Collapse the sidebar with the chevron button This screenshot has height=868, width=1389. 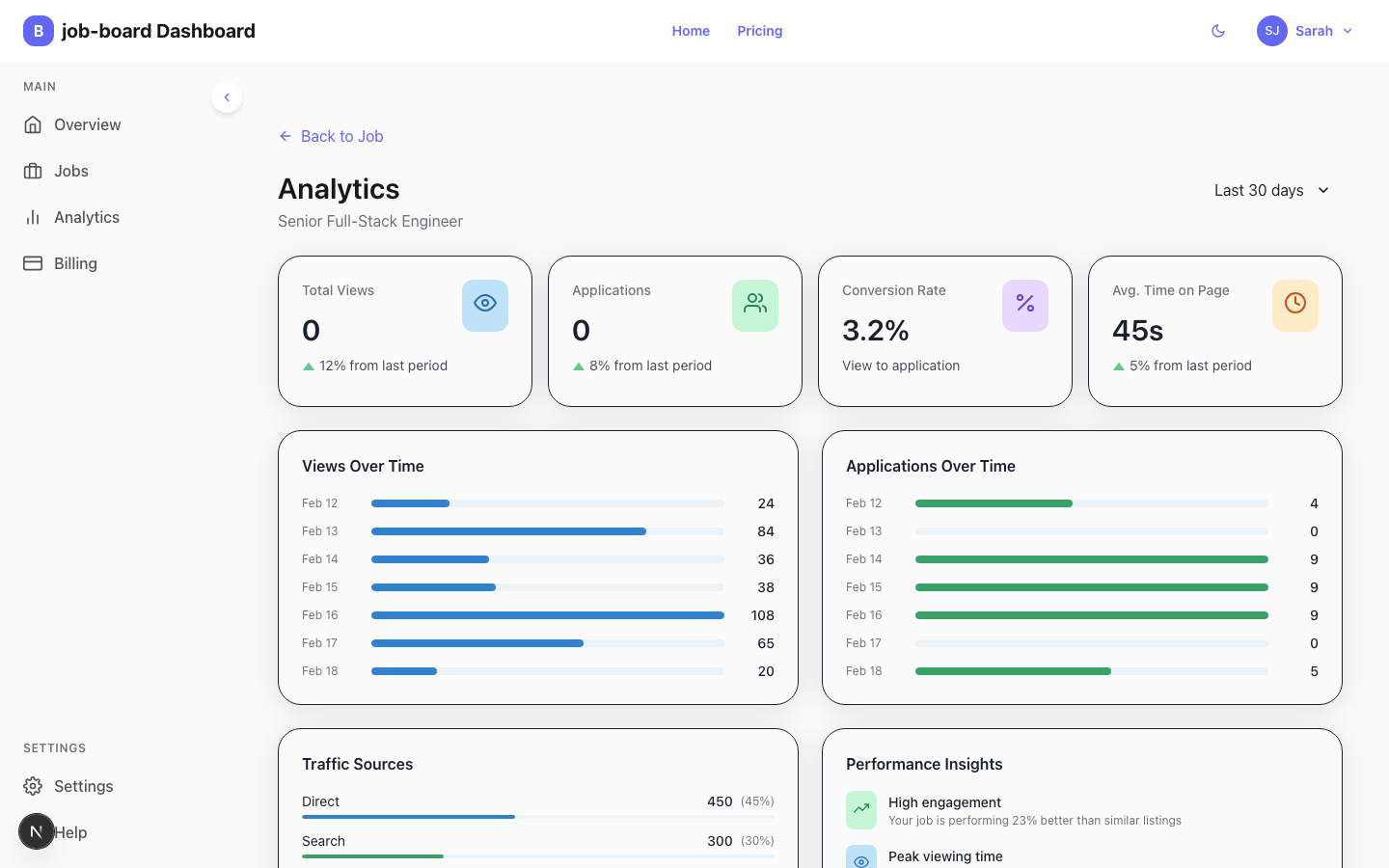point(227,97)
